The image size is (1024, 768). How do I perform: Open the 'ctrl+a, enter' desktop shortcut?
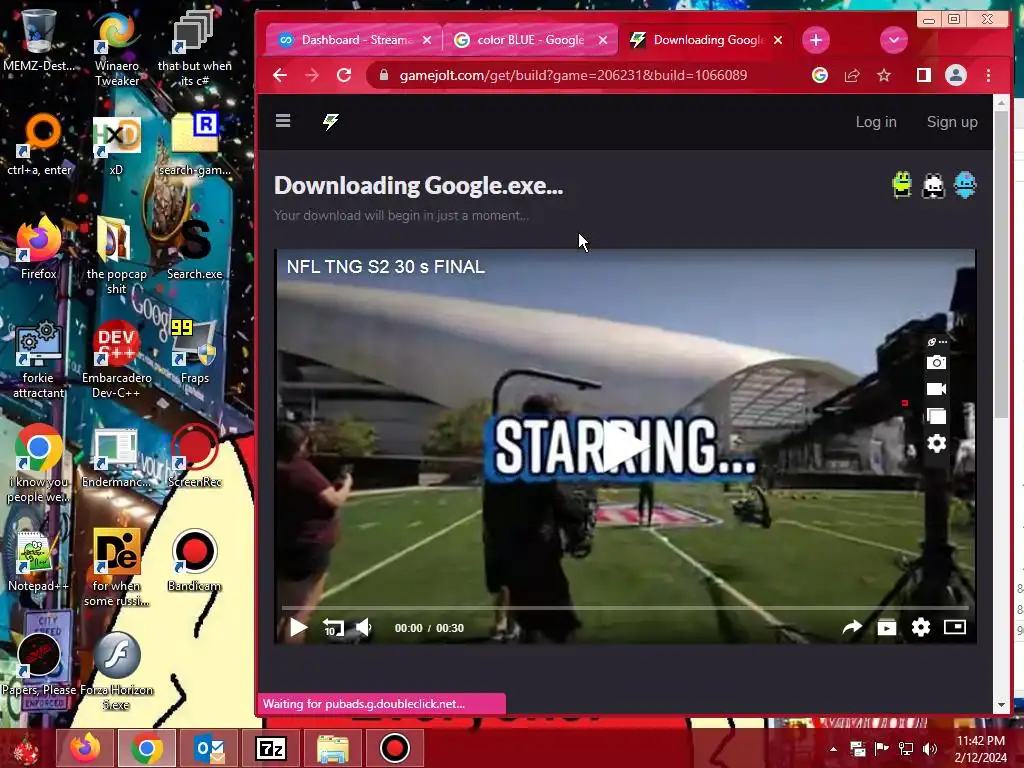39,145
